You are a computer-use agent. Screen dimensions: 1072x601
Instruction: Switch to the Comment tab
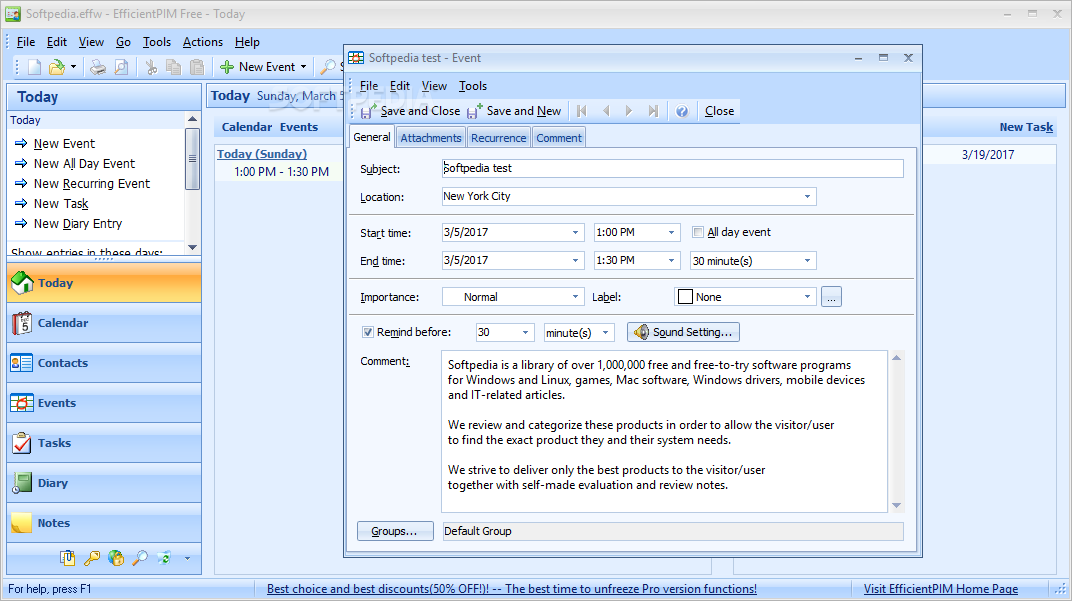point(559,137)
